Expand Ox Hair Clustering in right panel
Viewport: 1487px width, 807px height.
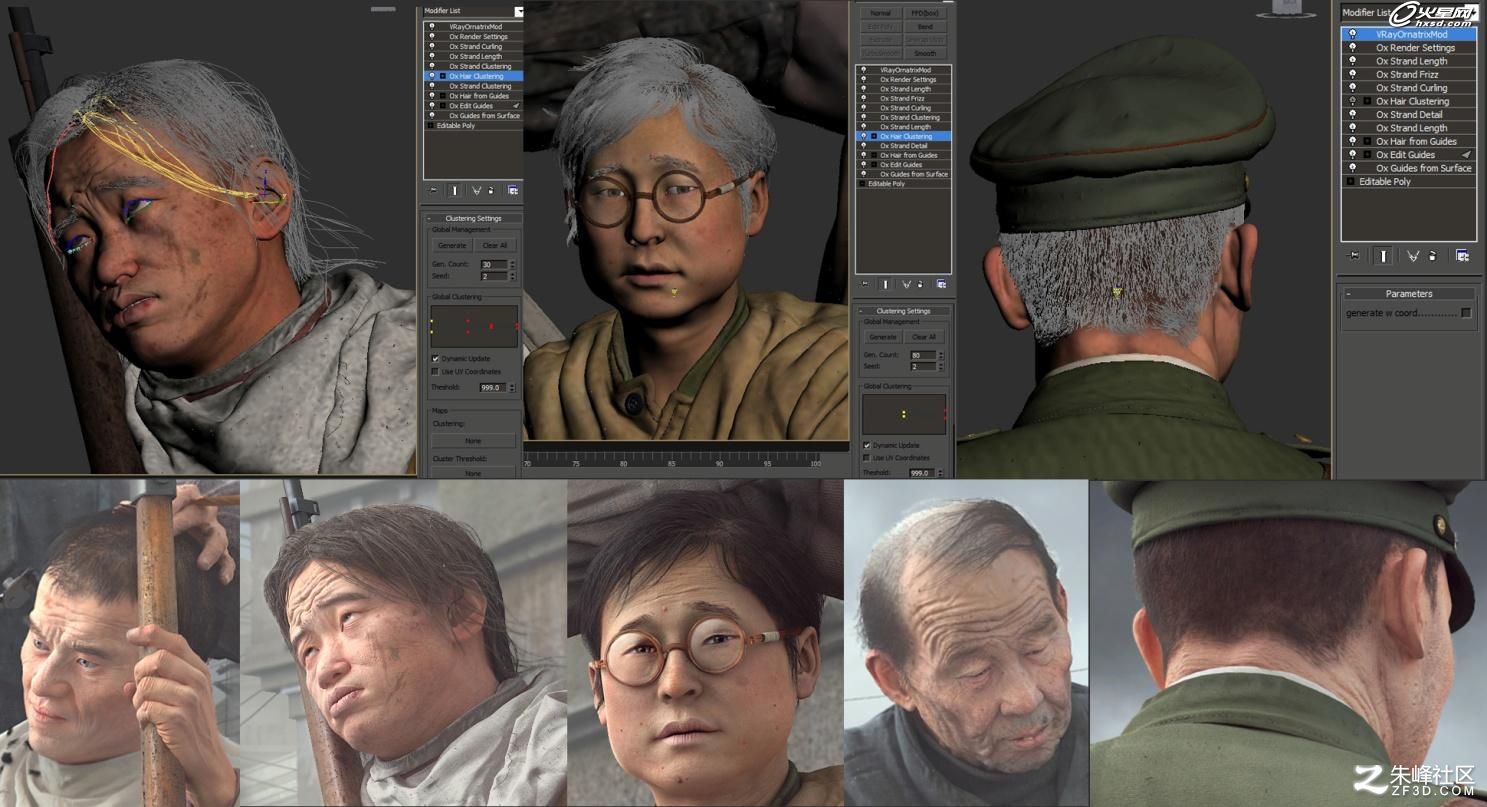pyautogui.click(x=1366, y=101)
